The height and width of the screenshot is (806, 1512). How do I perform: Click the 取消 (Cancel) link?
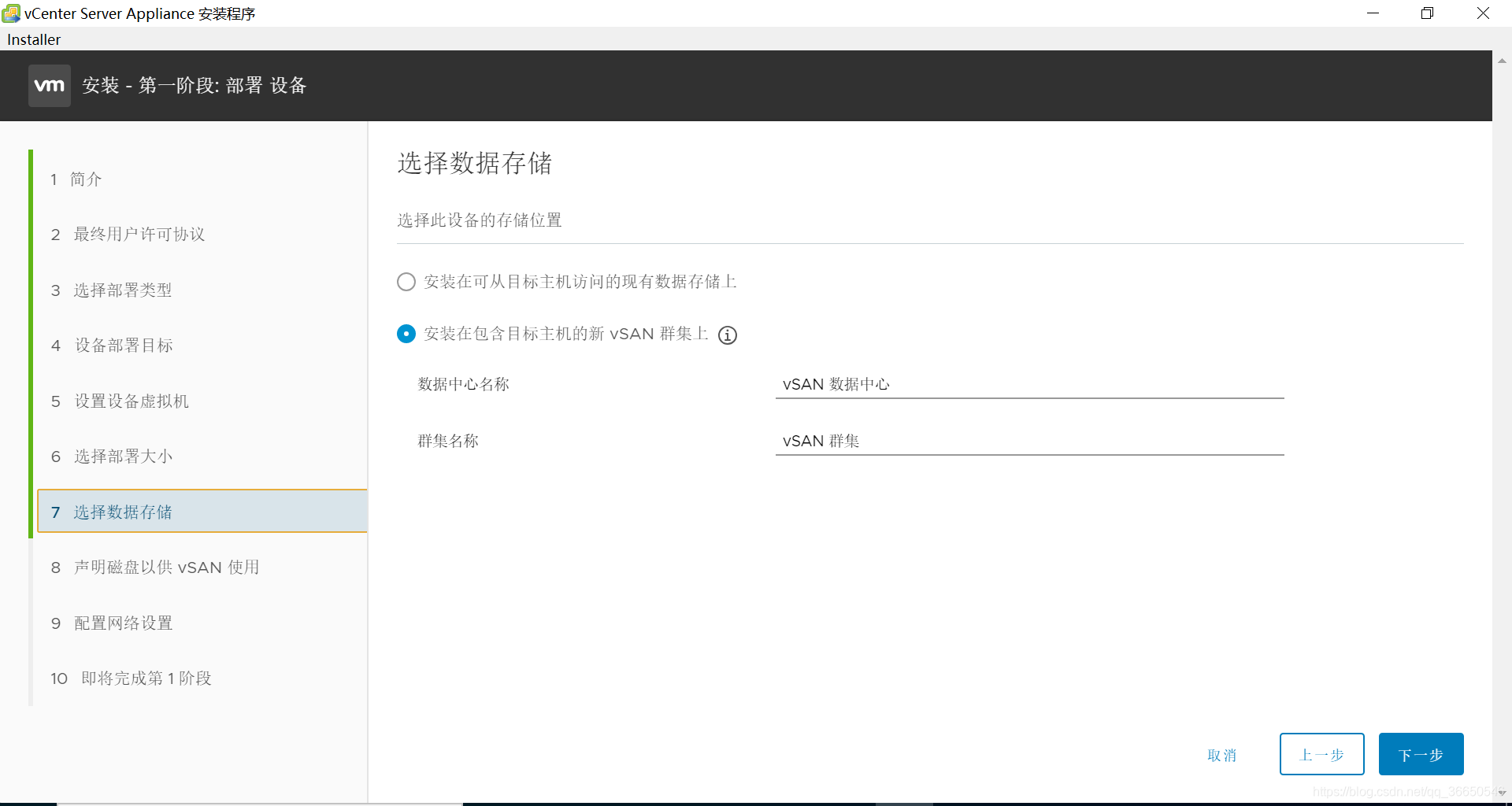coord(1222,756)
